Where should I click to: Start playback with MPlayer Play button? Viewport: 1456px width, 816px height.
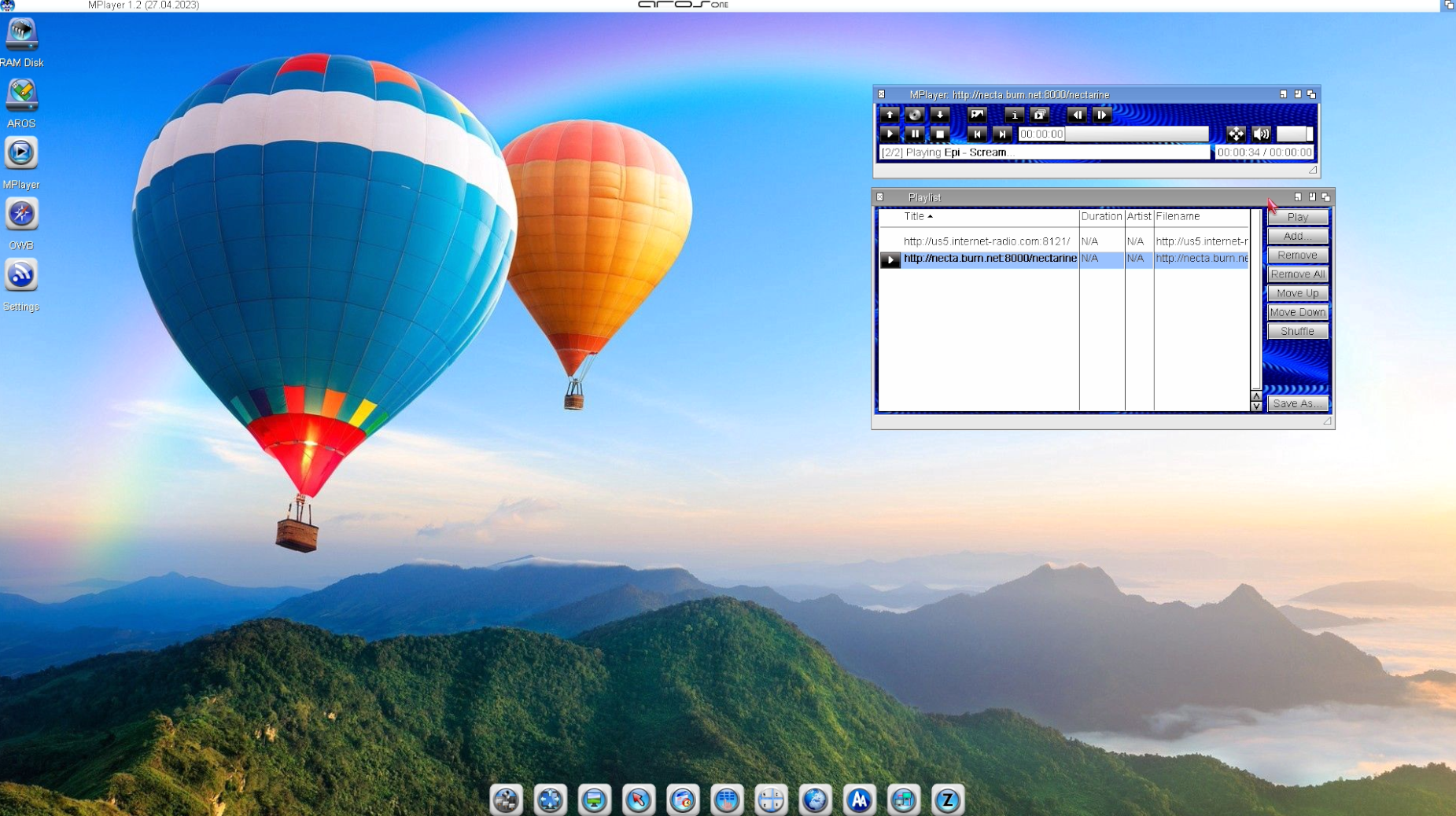coord(890,134)
